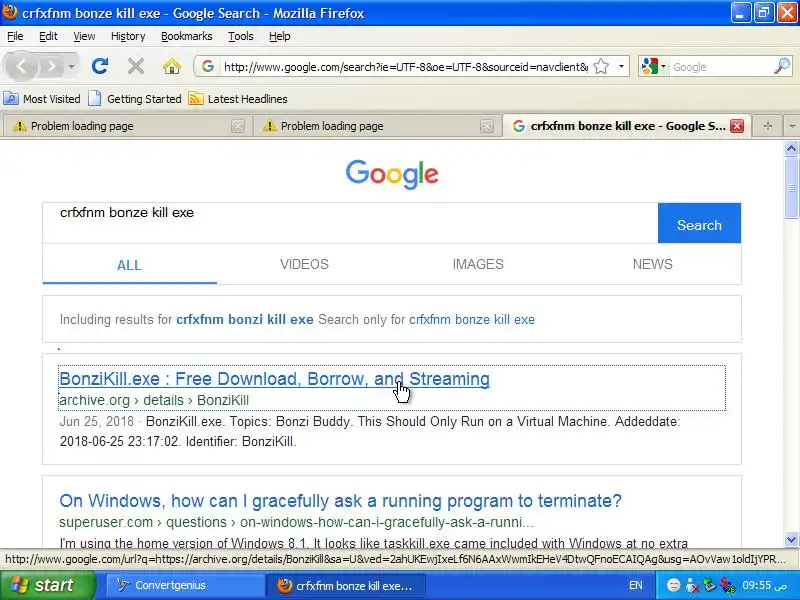Click the Google page search text field
Screen dimensions: 800x600
click(350, 223)
